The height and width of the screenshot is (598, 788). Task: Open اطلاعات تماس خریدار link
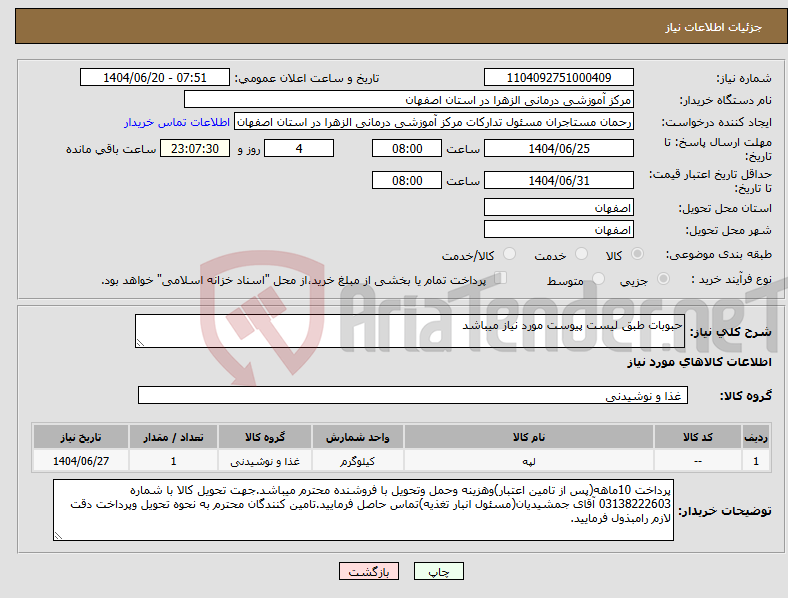pos(177,122)
